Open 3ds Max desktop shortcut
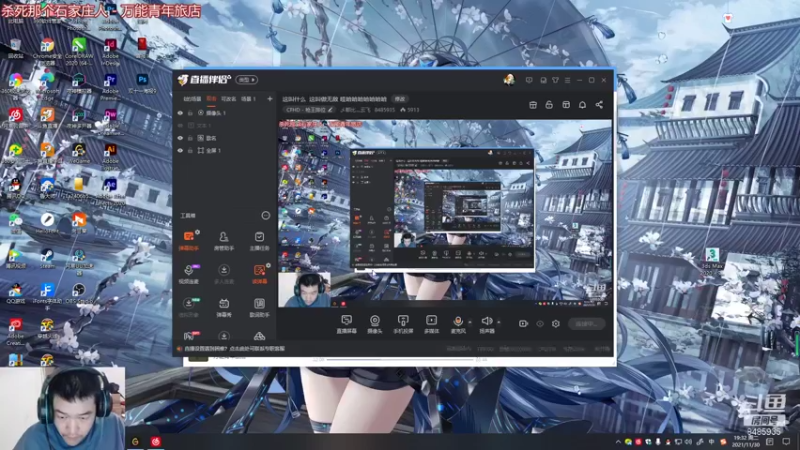The width and height of the screenshot is (800, 450). pos(712,260)
